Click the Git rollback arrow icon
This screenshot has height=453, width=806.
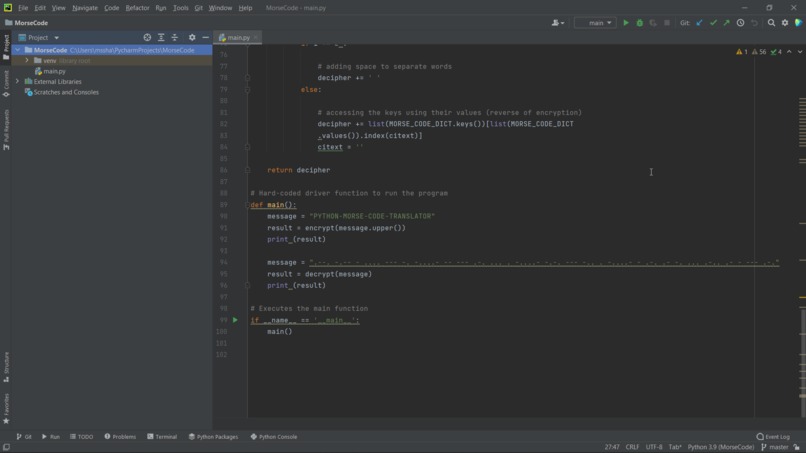[754, 23]
